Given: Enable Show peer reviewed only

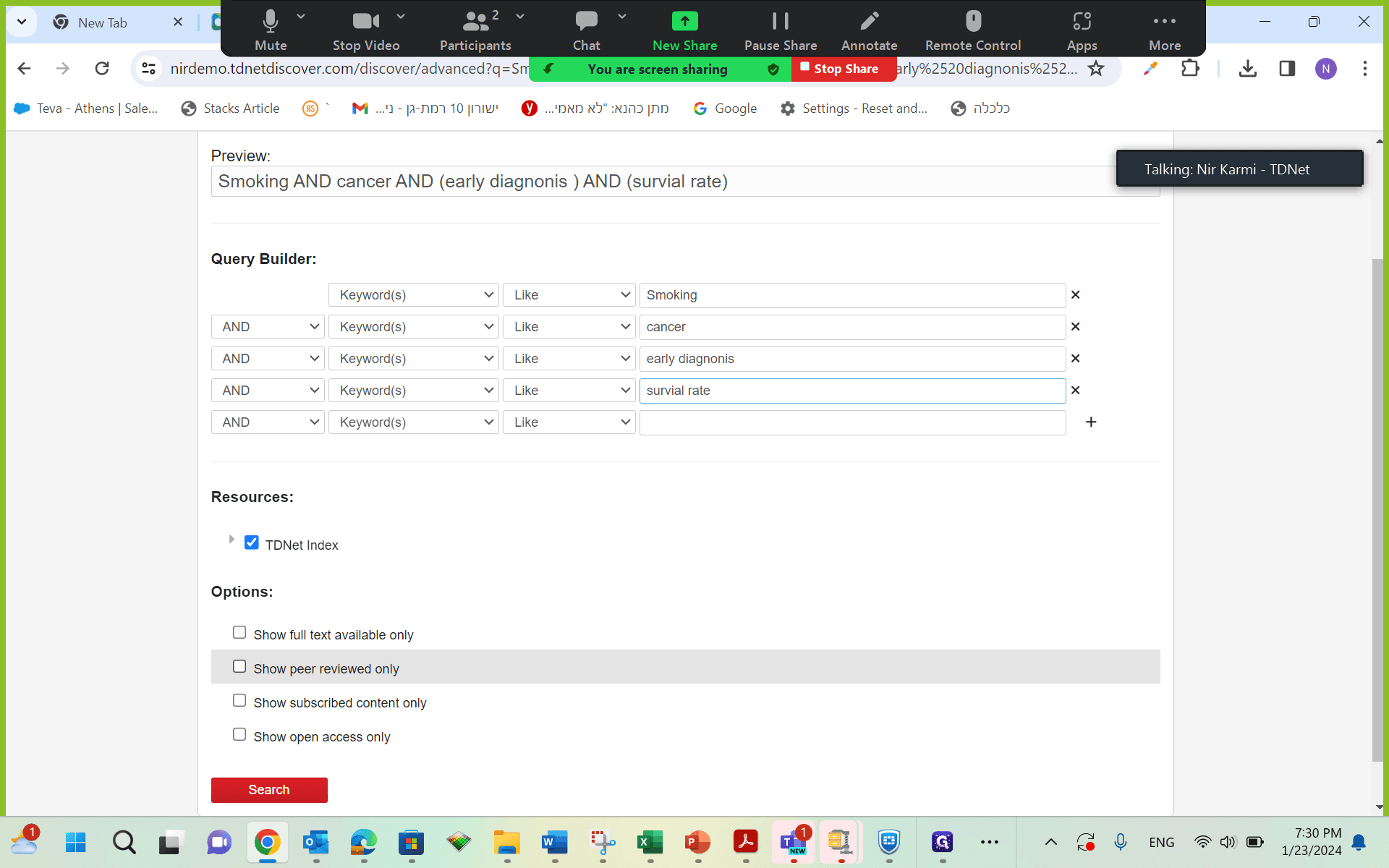Looking at the screenshot, I should tap(239, 667).
